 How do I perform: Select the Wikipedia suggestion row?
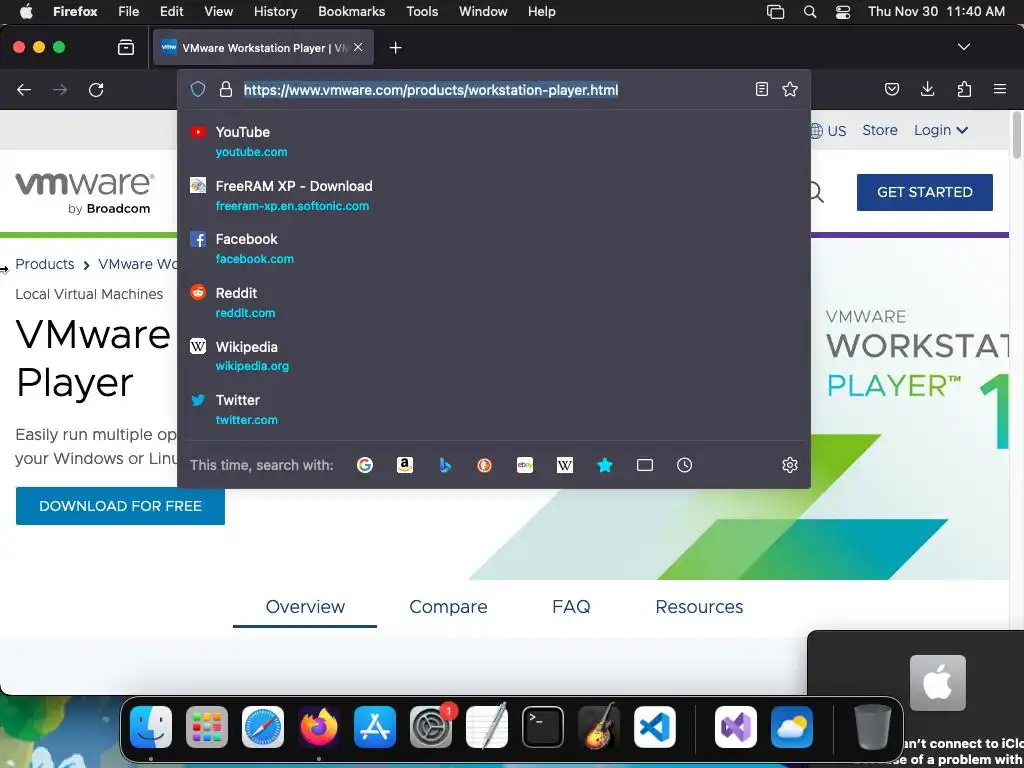[x=494, y=356]
